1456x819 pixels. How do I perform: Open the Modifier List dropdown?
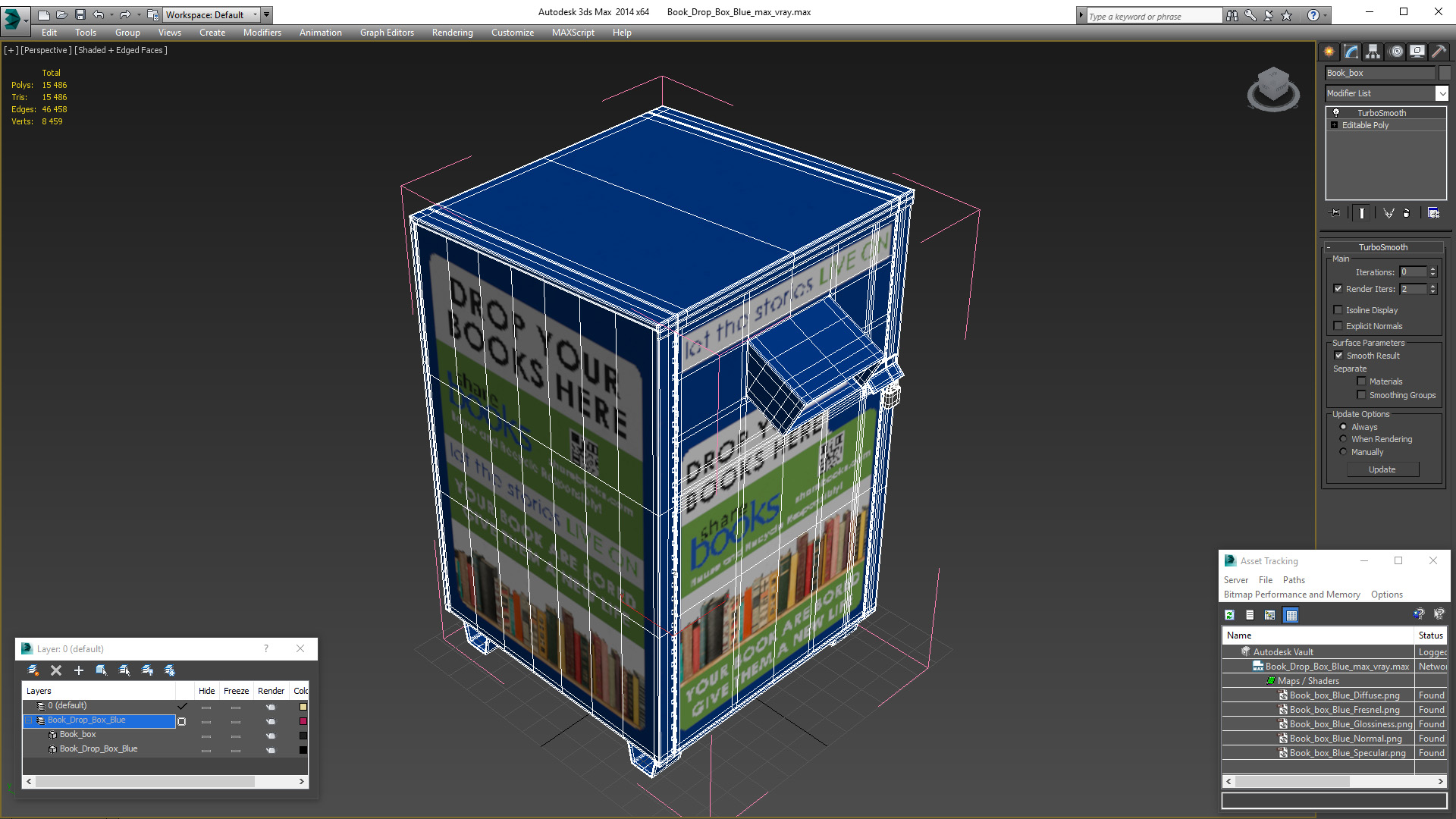[x=1441, y=93]
